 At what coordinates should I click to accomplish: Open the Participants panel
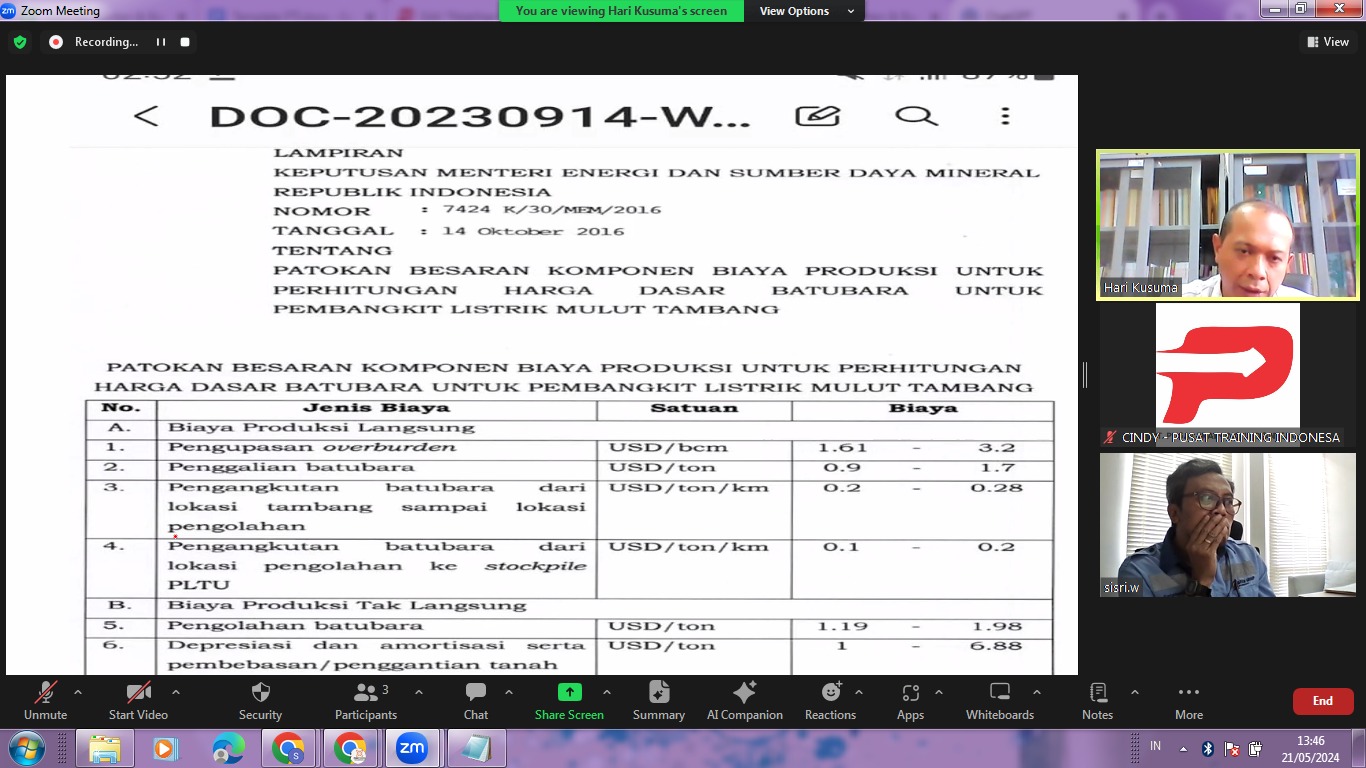click(x=366, y=701)
